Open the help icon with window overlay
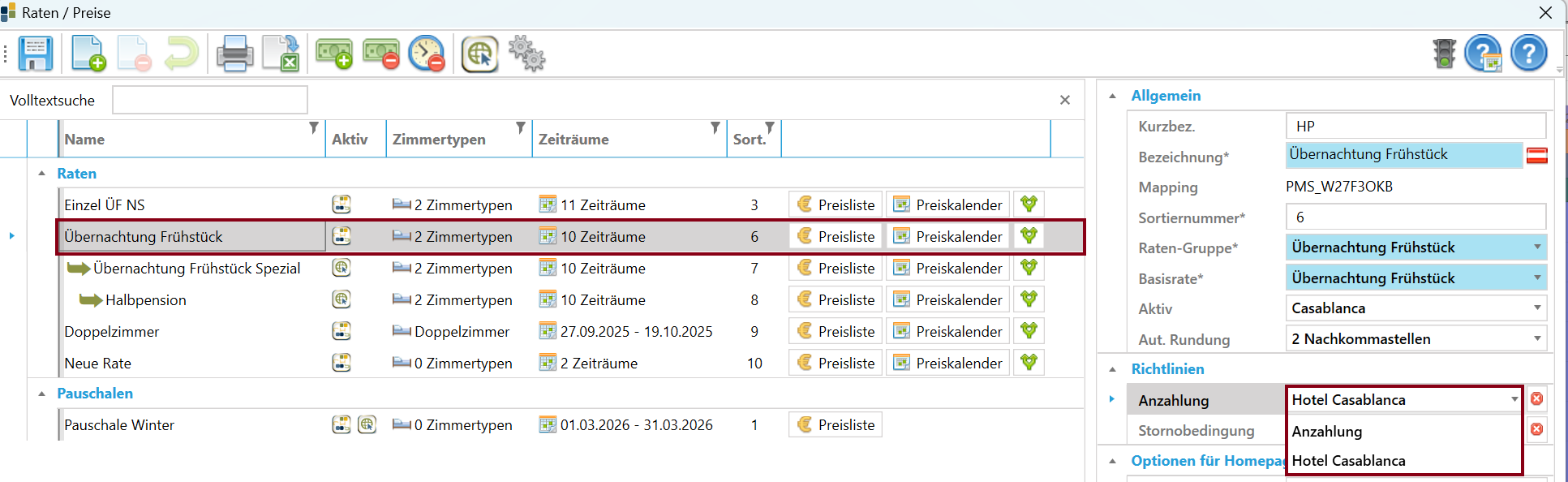The image size is (1568, 482). tap(1483, 54)
